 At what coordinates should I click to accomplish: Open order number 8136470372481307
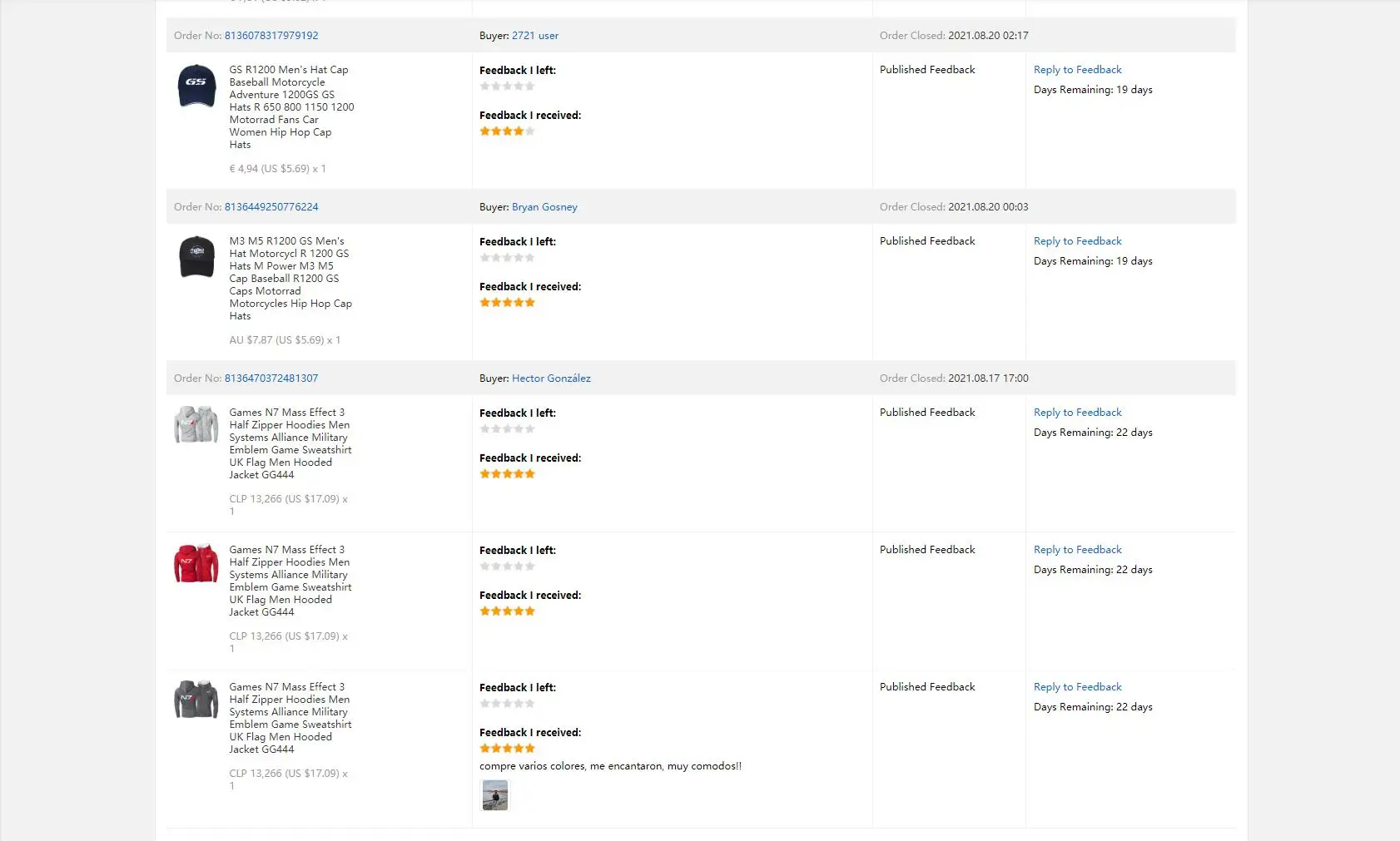(271, 378)
